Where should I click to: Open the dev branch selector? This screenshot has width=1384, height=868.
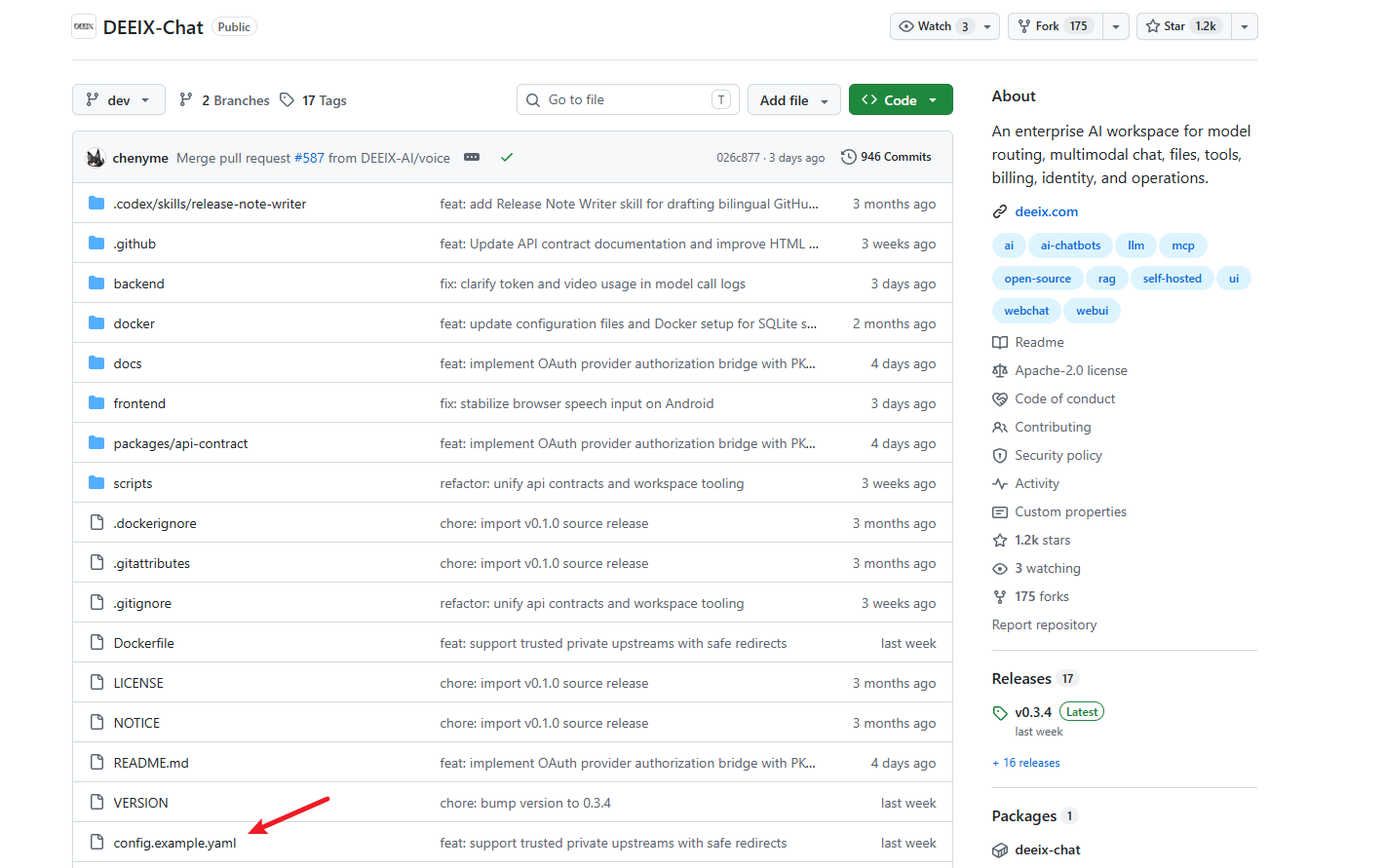point(119,100)
